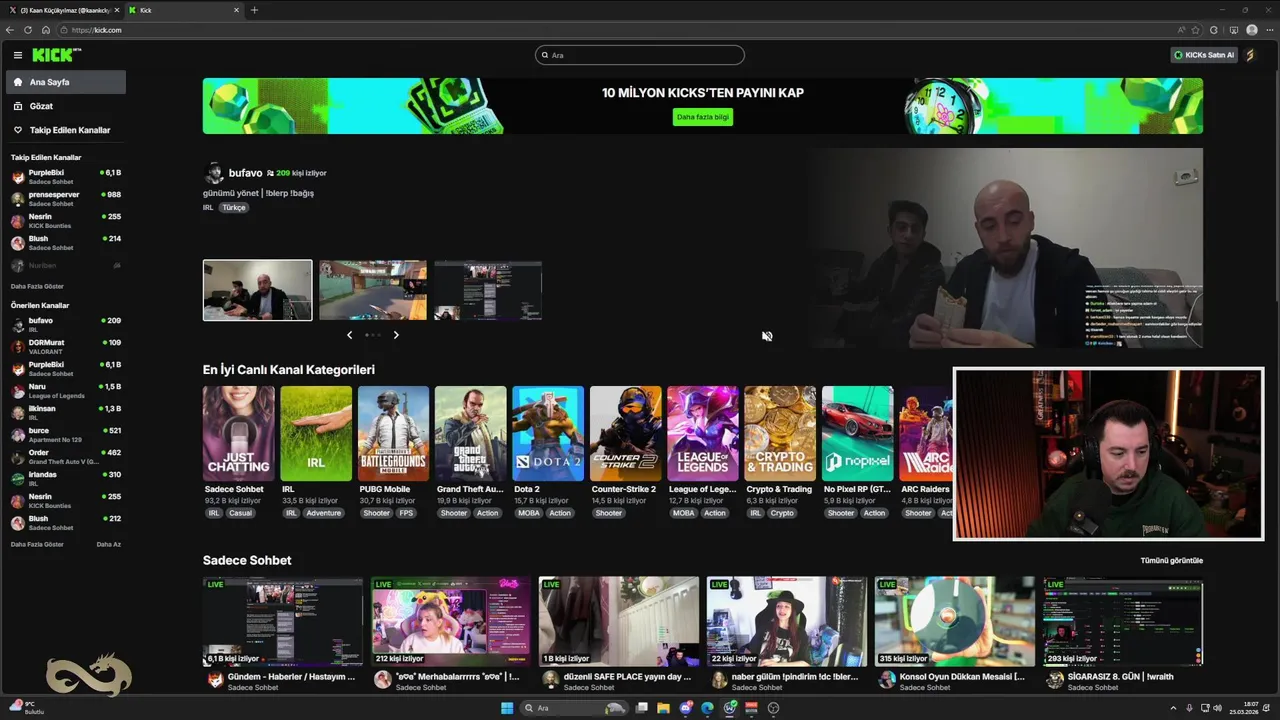Image resolution: width=1280 pixels, height=720 pixels.
Task: Switch to the X Kaan Küçükyılmaz tab
Action: point(62,10)
